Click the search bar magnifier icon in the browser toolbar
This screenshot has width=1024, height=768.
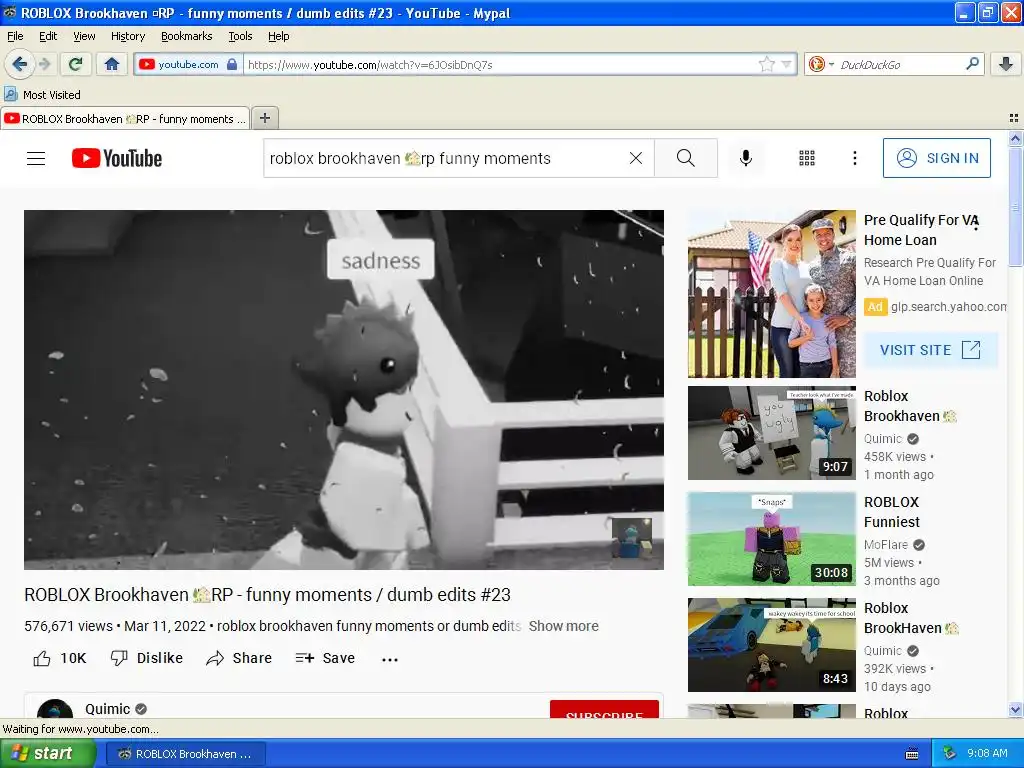tap(972, 64)
